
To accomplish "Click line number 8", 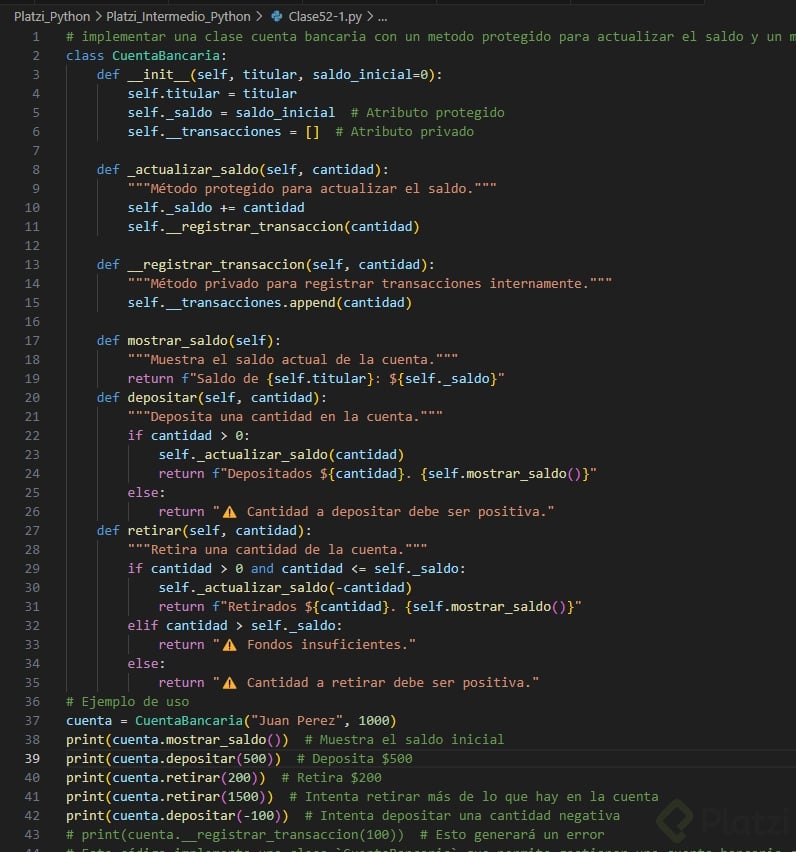I will [x=36, y=170].
